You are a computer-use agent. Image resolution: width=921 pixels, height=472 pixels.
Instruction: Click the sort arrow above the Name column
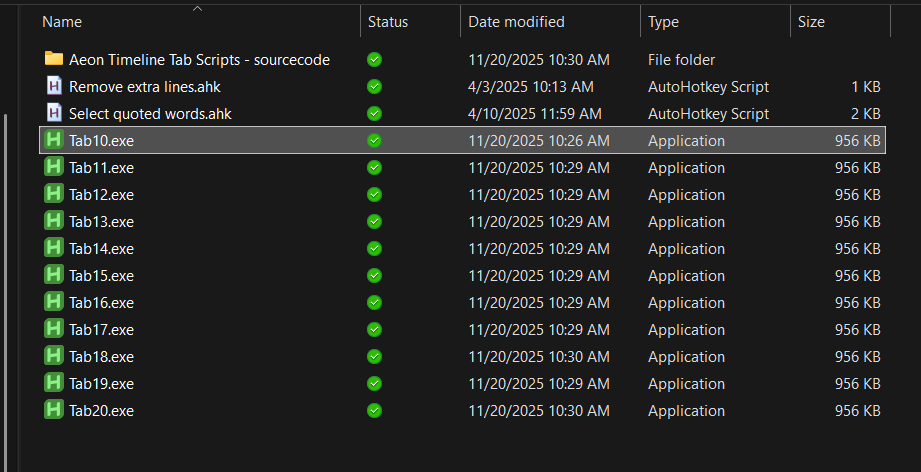coord(197,8)
